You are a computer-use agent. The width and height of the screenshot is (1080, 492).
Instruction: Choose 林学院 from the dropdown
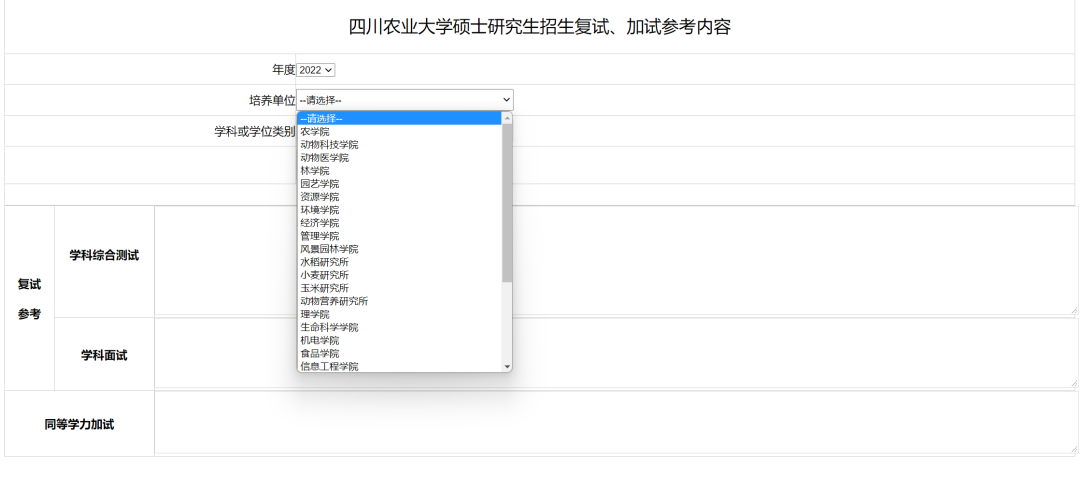pyautogui.click(x=315, y=170)
